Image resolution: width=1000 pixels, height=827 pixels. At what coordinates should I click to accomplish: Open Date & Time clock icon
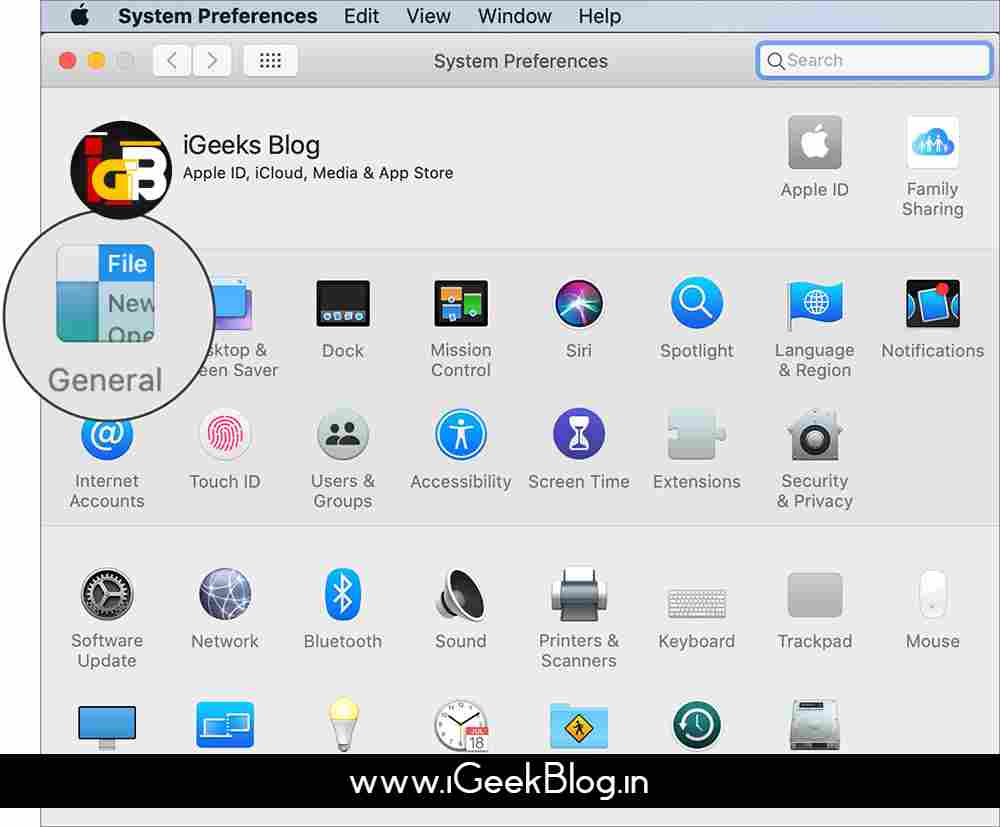(461, 726)
